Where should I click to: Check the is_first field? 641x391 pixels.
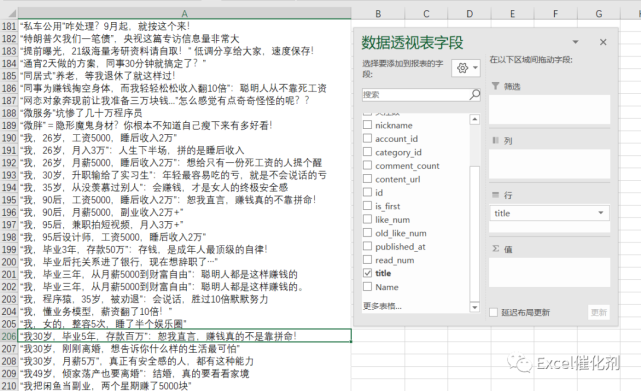pyautogui.click(x=368, y=206)
